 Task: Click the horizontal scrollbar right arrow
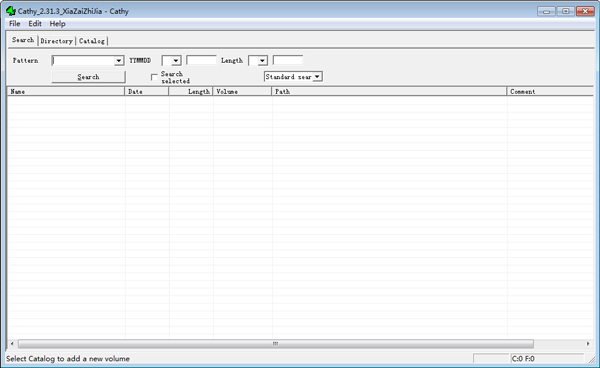point(588,344)
